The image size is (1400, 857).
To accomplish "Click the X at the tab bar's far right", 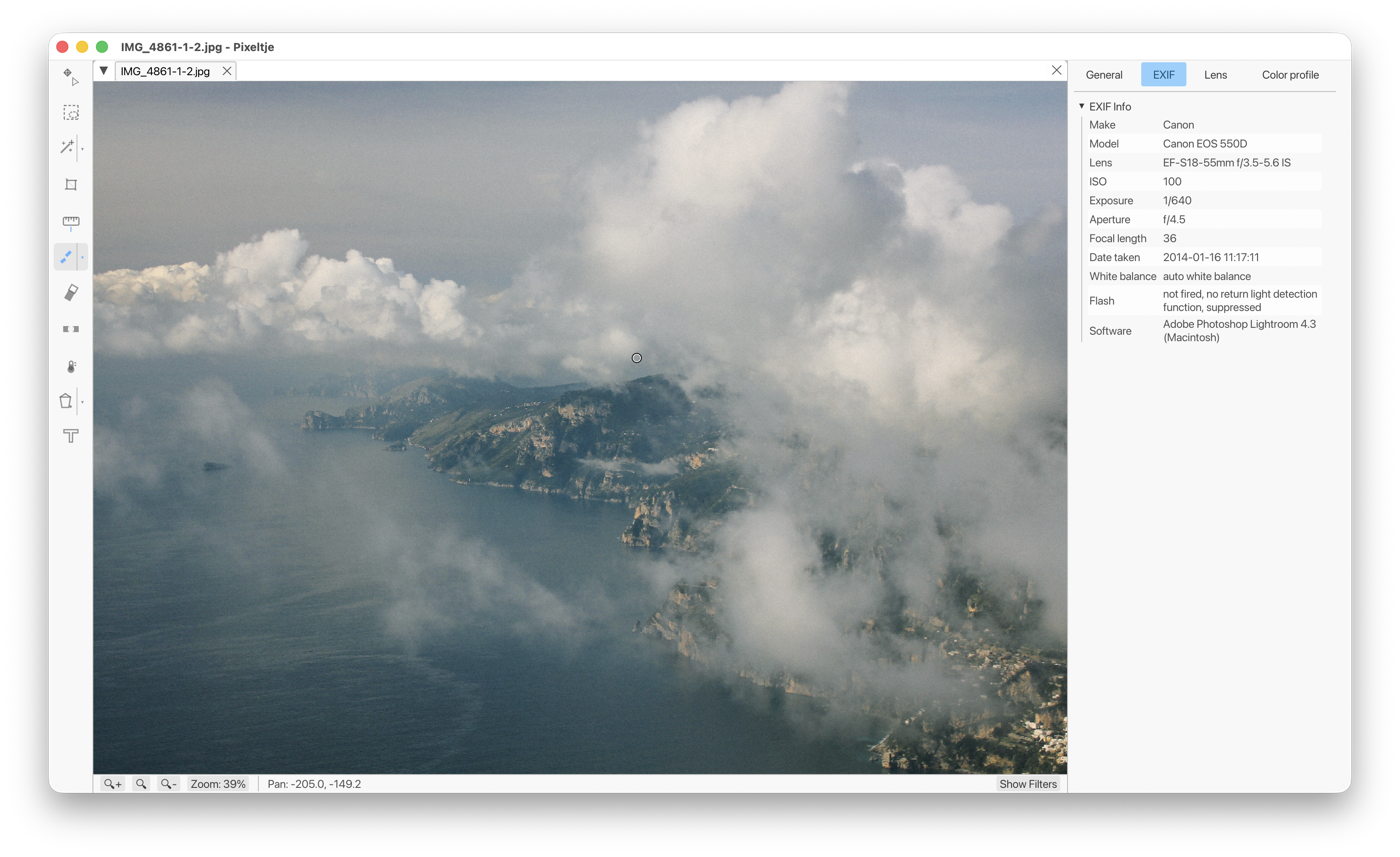I will click(1057, 70).
